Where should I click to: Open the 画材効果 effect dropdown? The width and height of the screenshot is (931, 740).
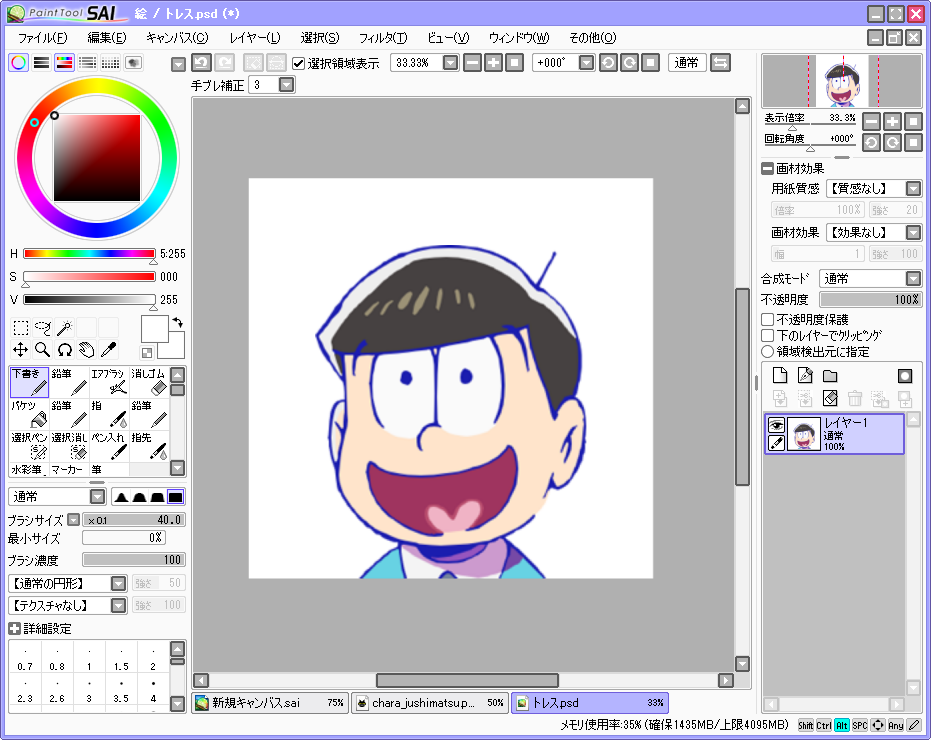click(913, 232)
